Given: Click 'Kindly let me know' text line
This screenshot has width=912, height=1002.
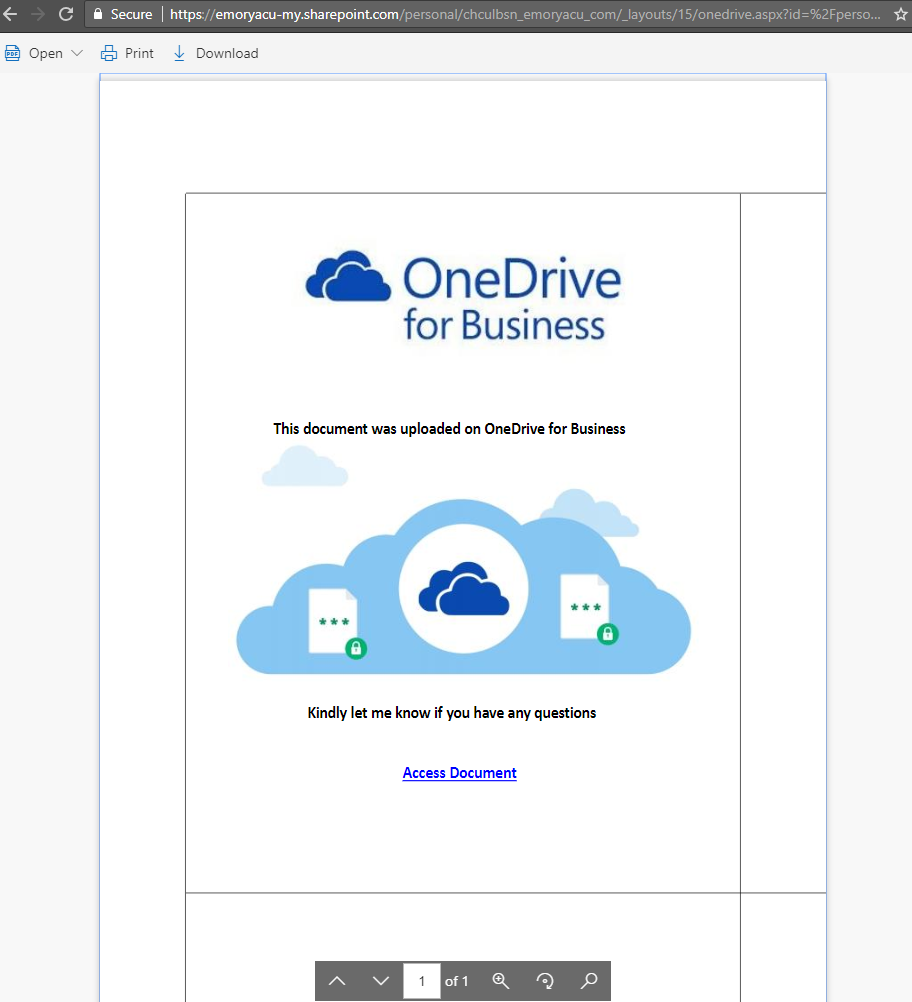Looking at the screenshot, I should 452,713.
